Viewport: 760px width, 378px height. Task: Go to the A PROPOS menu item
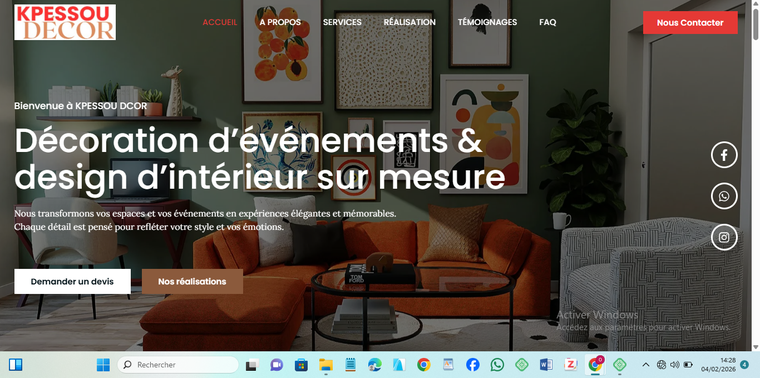click(x=280, y=22)
